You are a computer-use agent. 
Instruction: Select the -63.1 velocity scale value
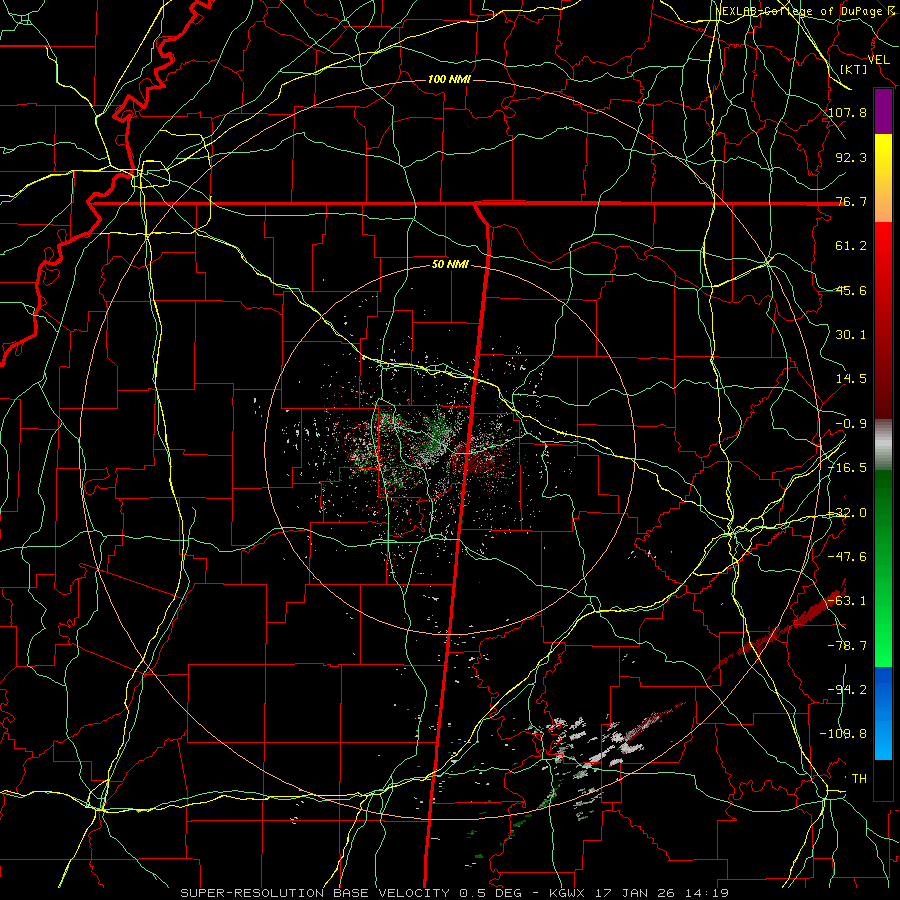point(848,601)
